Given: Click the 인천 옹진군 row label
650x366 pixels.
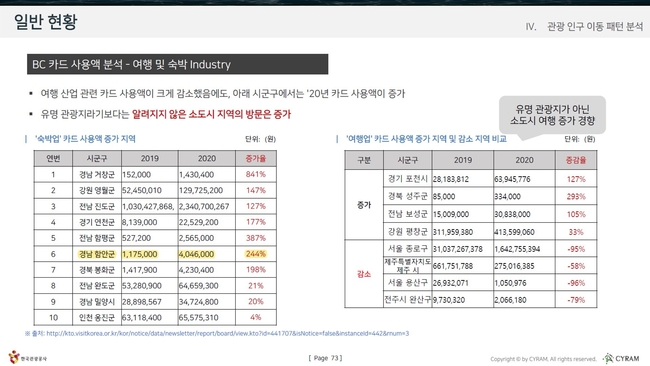Looking at the screenshot, I should pos(97,318).
